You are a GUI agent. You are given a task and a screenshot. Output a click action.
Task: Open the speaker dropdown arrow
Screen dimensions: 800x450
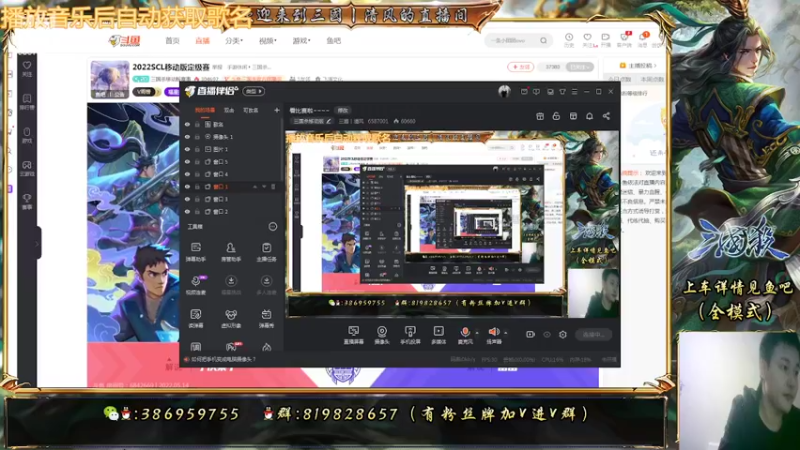[x=506, y=333]
